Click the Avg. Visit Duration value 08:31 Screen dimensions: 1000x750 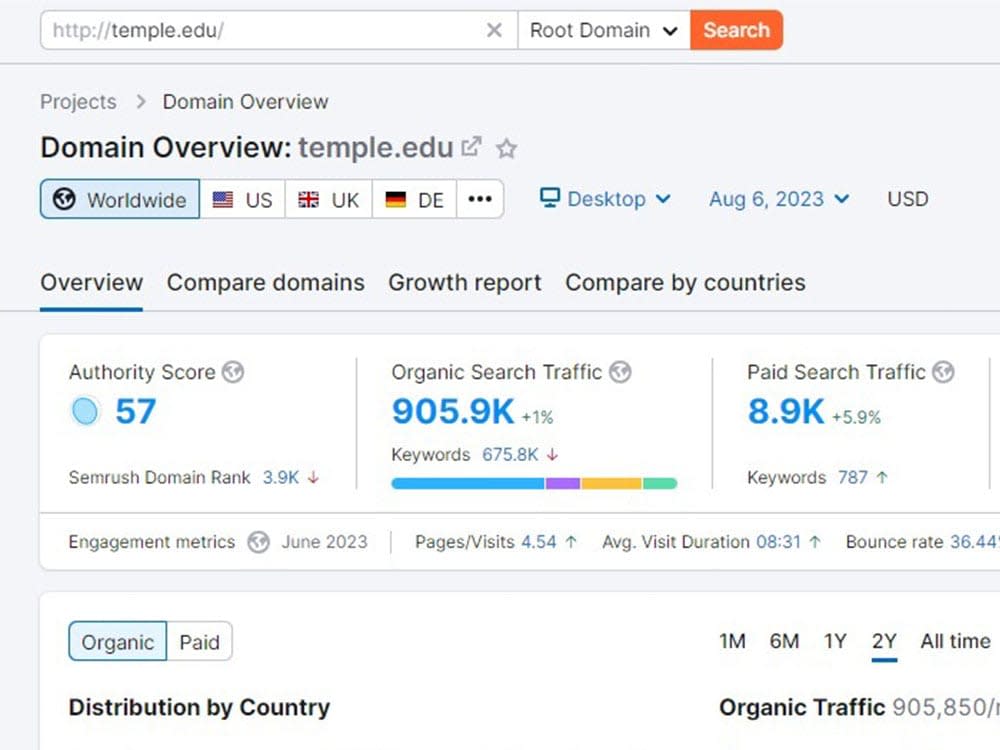click(778, 542)
